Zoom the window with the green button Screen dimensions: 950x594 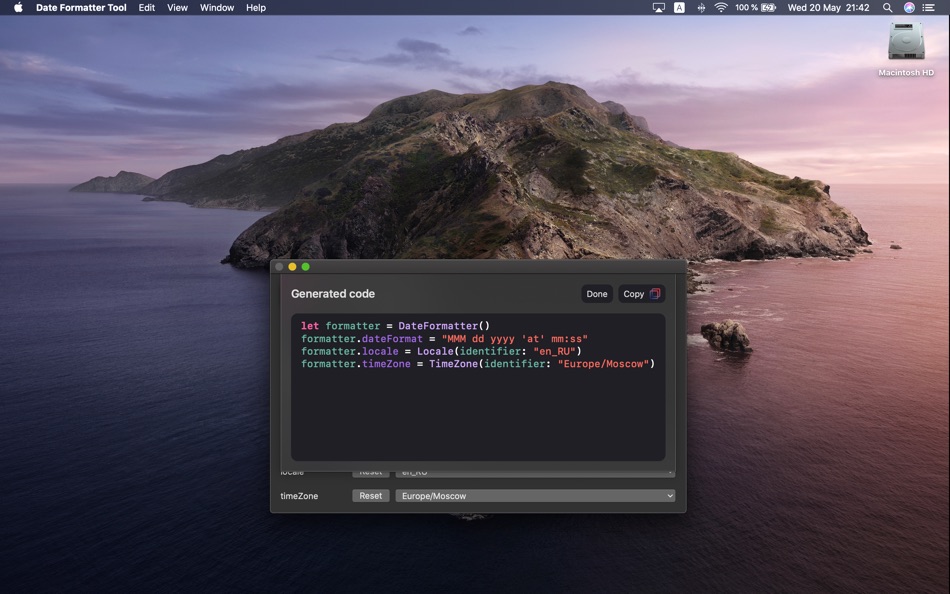click(x=305, y=266)
